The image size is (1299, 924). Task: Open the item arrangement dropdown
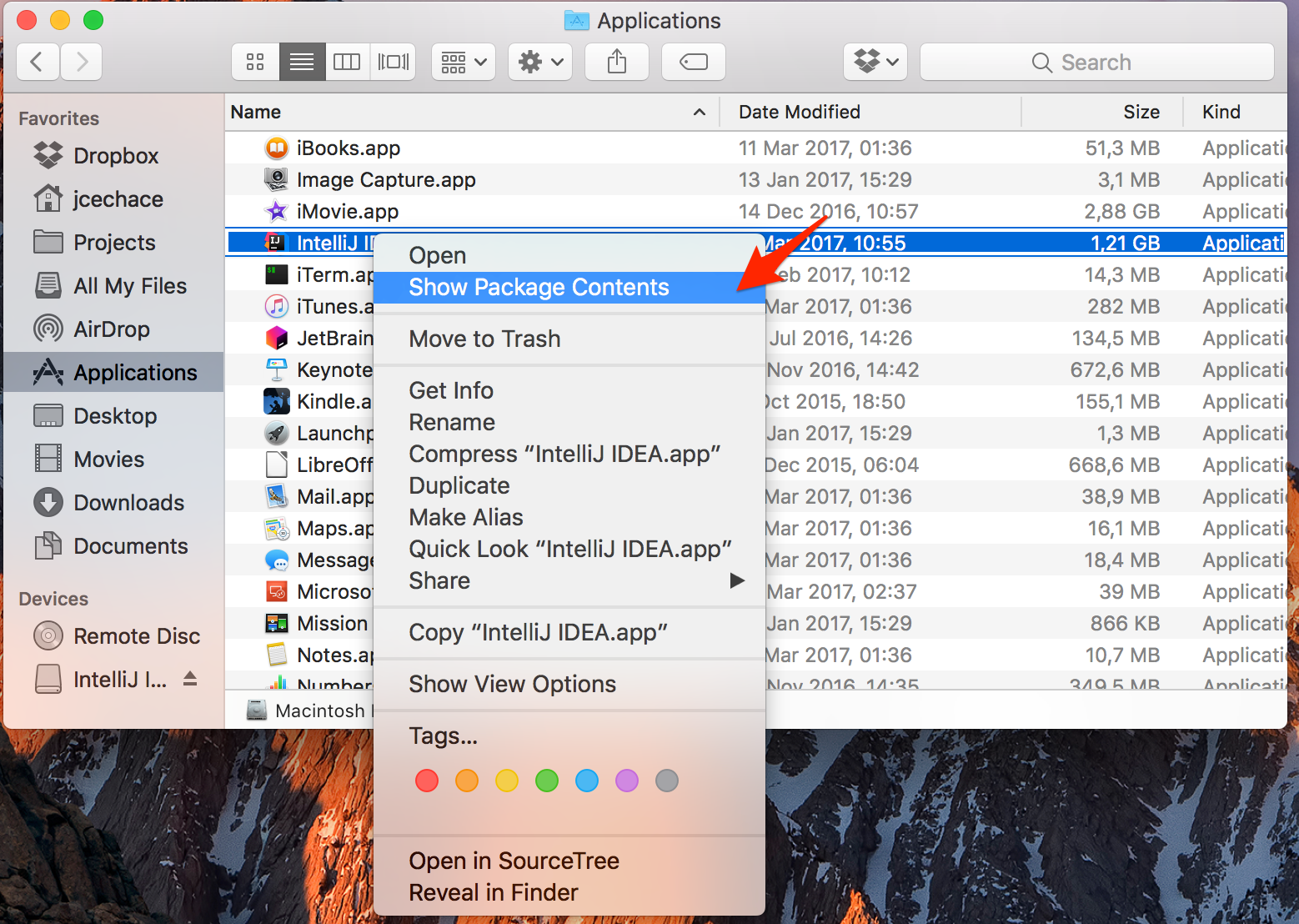coord(464,62)
